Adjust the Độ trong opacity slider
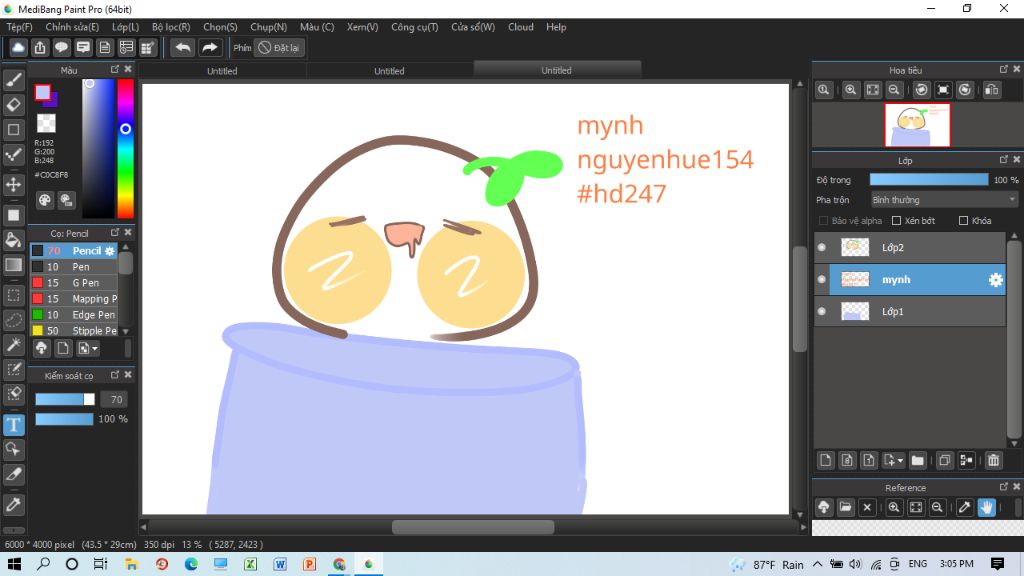The width and height of the screenshot is (1024, 576). 928,180
